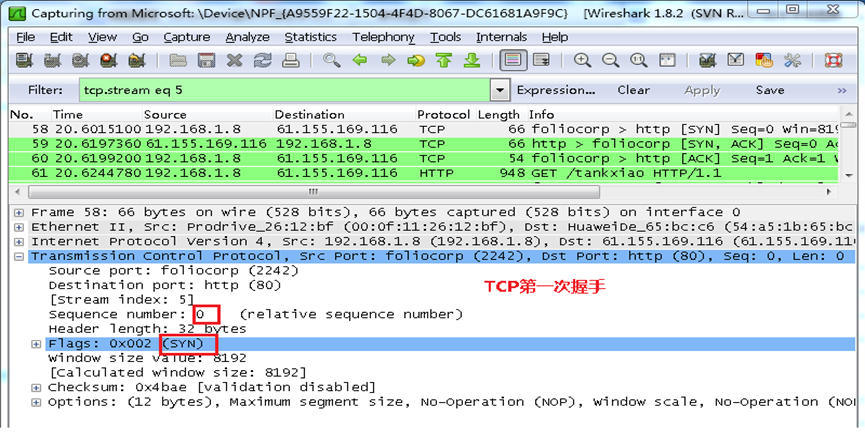Open coloring rules icon
This screenshot has width=865, height=434.
(764, 60)
